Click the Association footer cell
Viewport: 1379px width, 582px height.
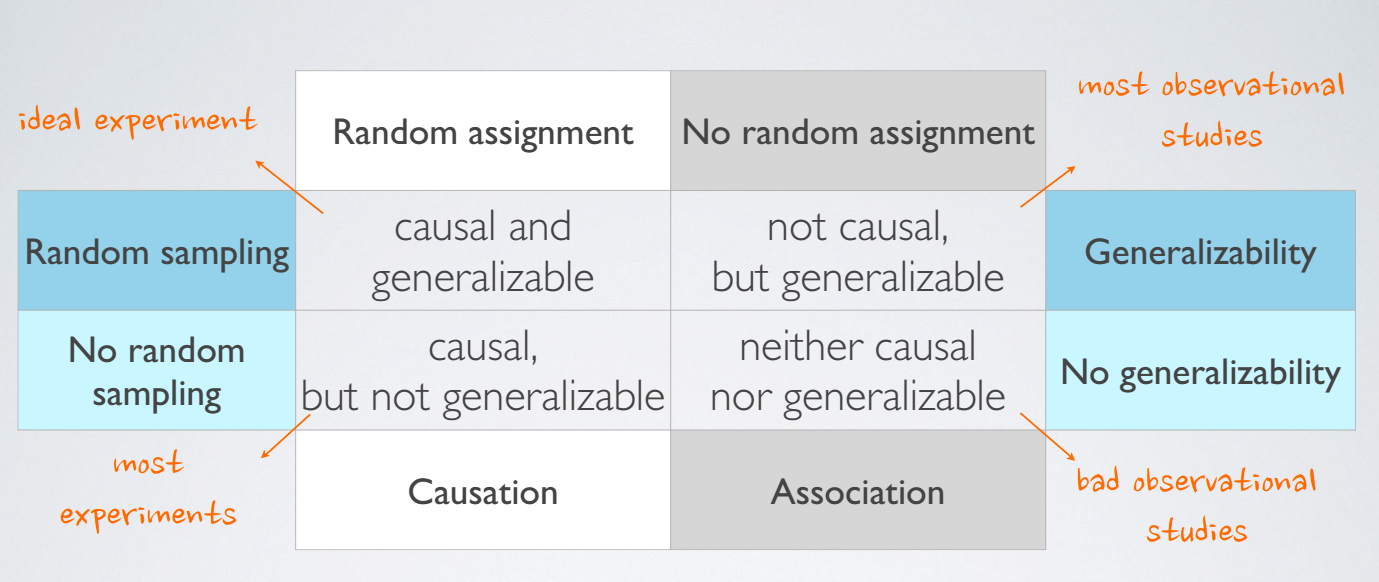tap(858, 491)
